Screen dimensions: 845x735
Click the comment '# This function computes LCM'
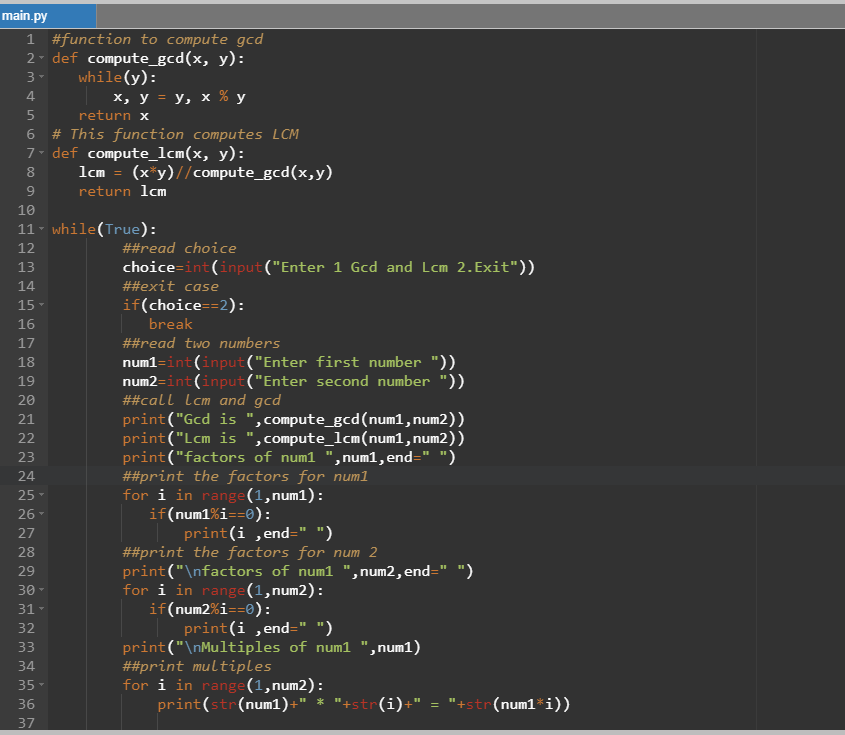[x=175, y=134]
